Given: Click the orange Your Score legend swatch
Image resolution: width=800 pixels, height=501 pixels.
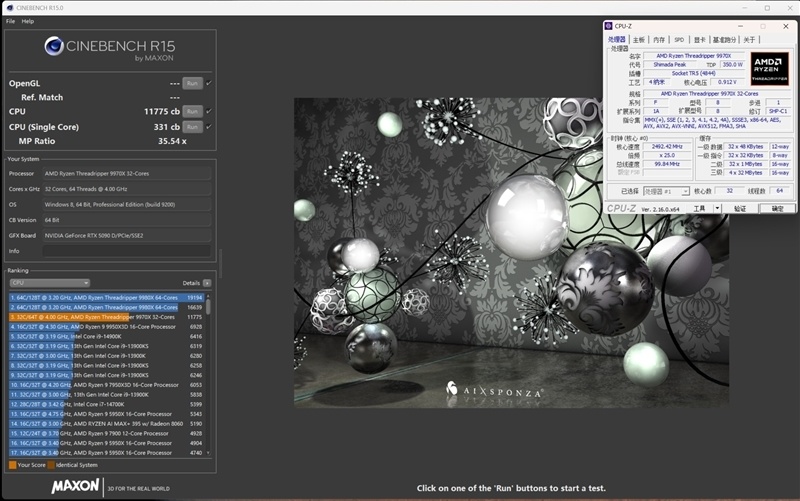Looking at the screenshot, I should (x=12, y=465).
